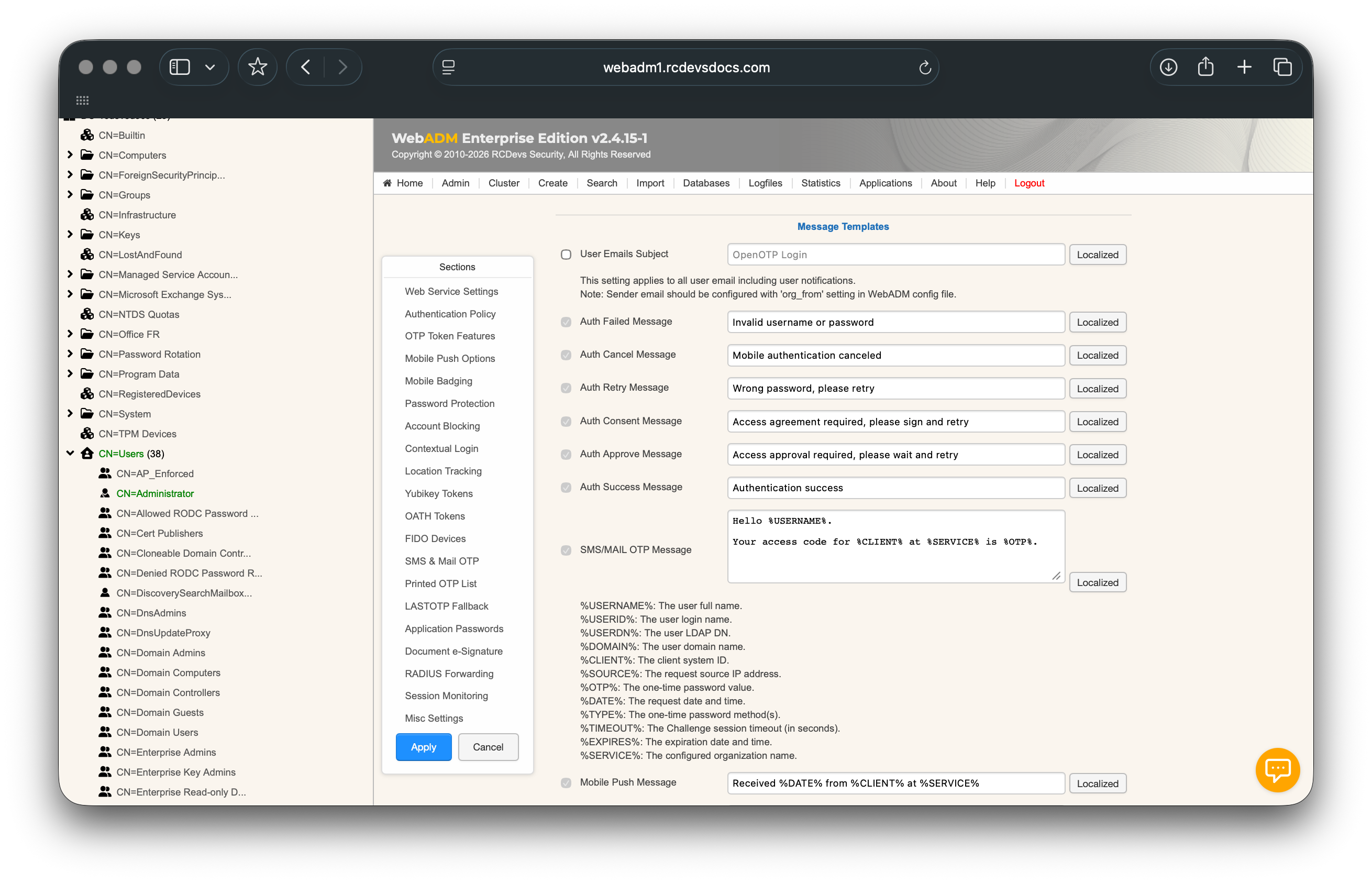This screenshot has height=883, width=1372.
Task: Open the tab overview icon
Action: (1282, 67)
